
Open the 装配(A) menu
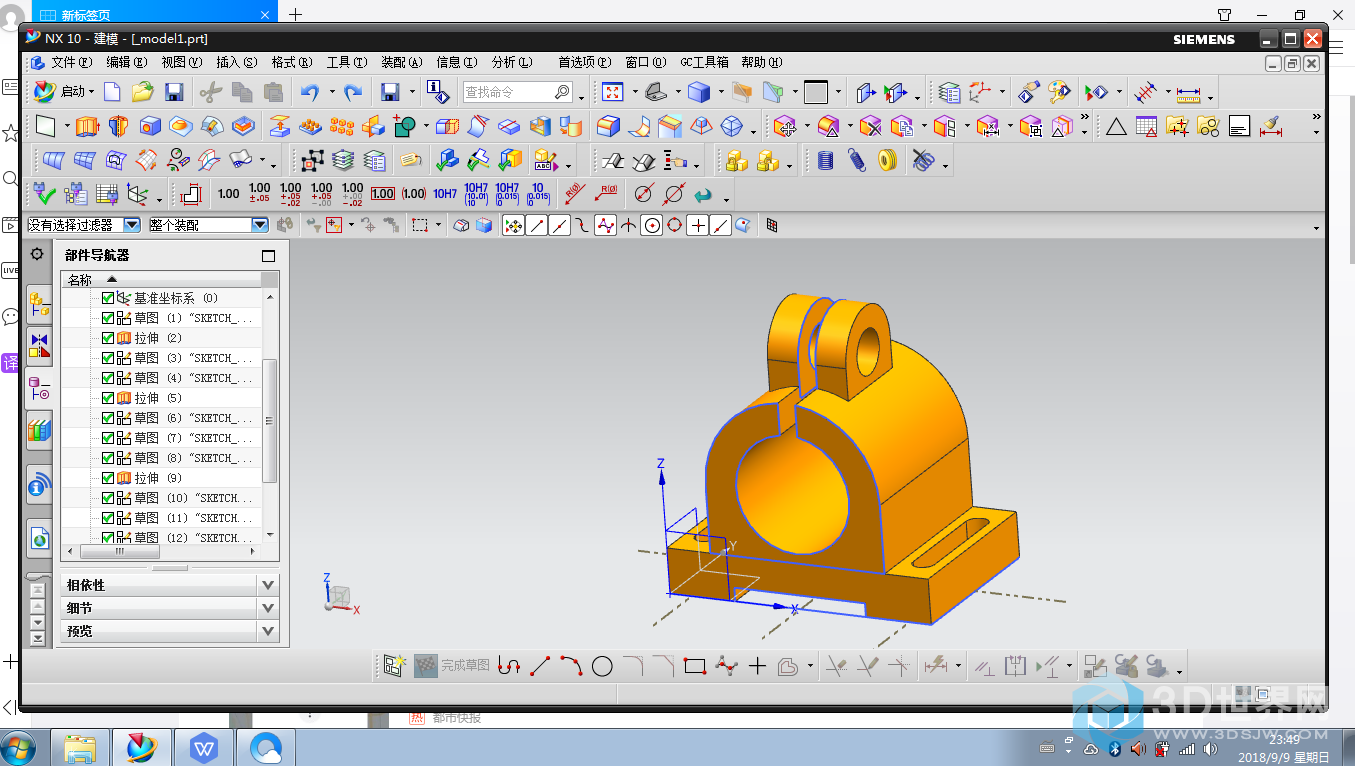tap(402, 62)
